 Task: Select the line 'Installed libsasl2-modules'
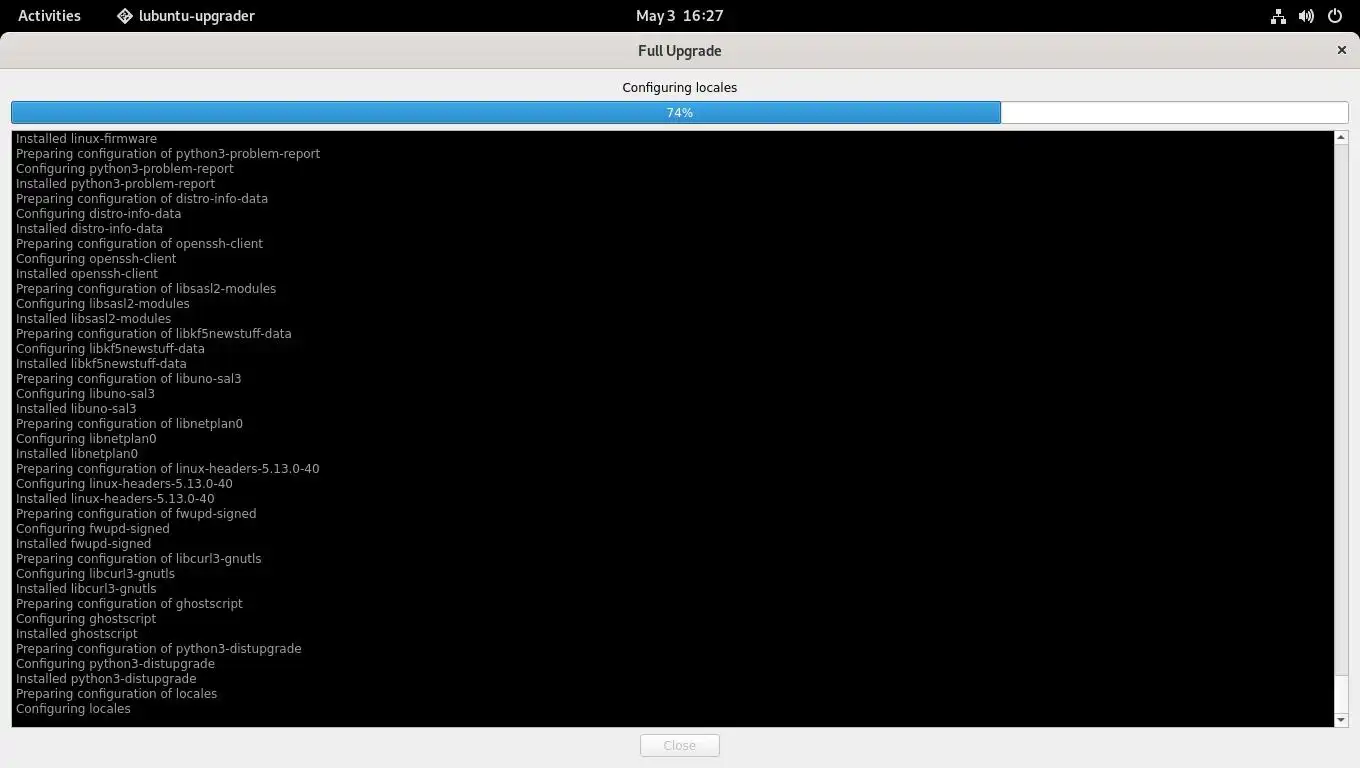coord(93,319)
